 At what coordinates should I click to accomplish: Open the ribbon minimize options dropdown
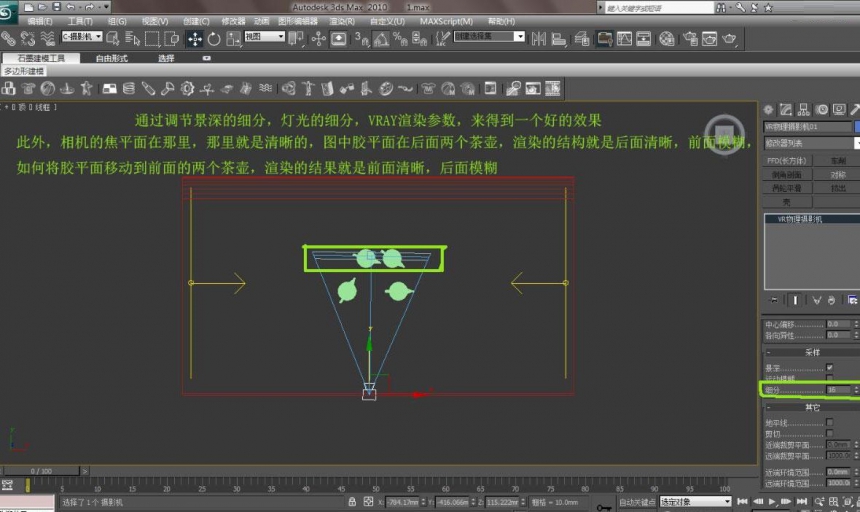pos(206,58)
